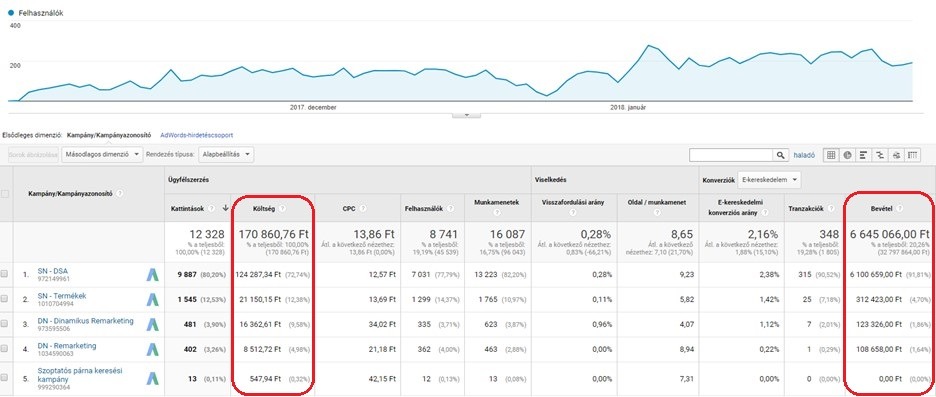Open the SN - DSA campaign link
Viewport: 936px width, 397px height.
tap(53, 270)
